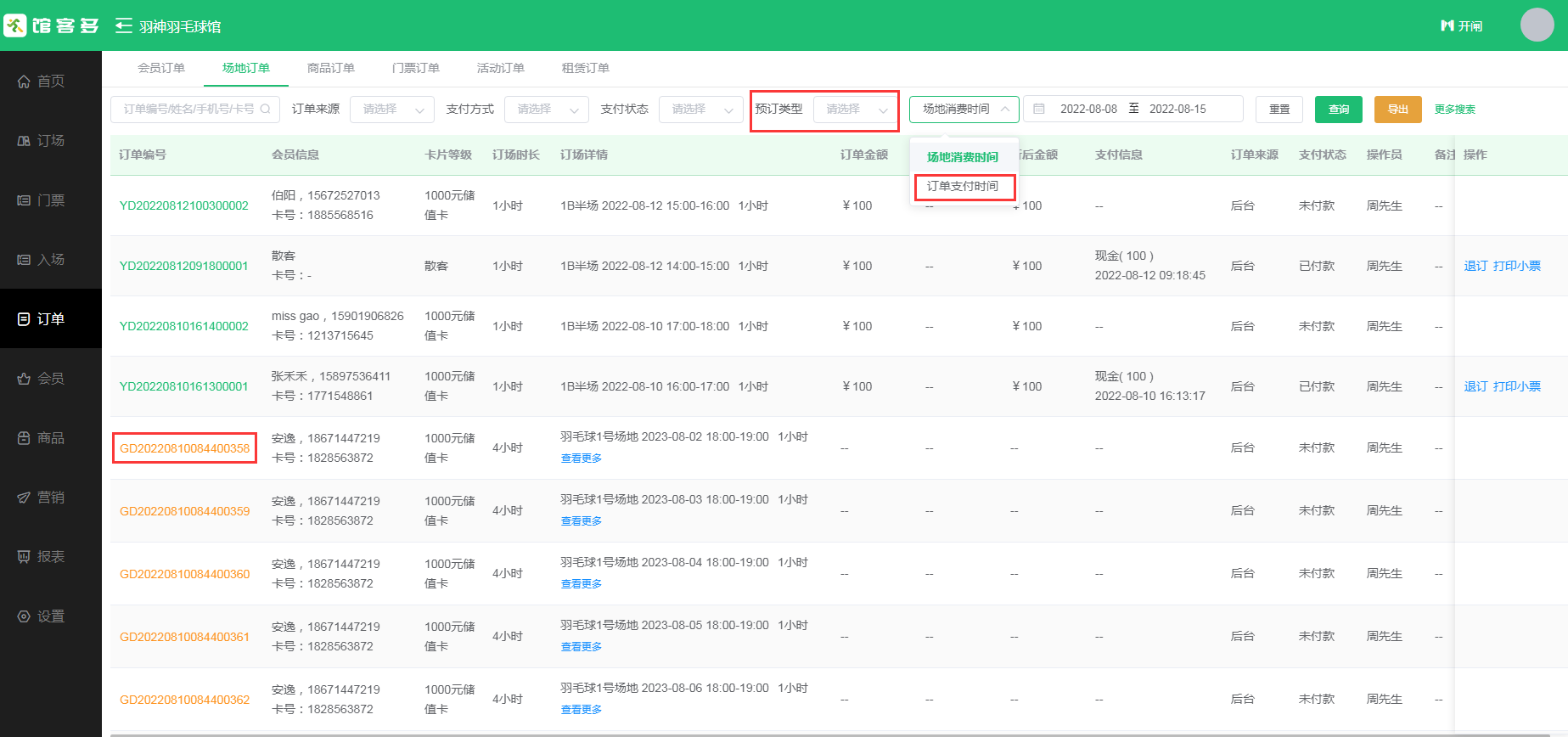Viewport: 1568px width, 737px height.
Task: Expand the 支付方式 dropdown
Action: (x=547, y=109)
